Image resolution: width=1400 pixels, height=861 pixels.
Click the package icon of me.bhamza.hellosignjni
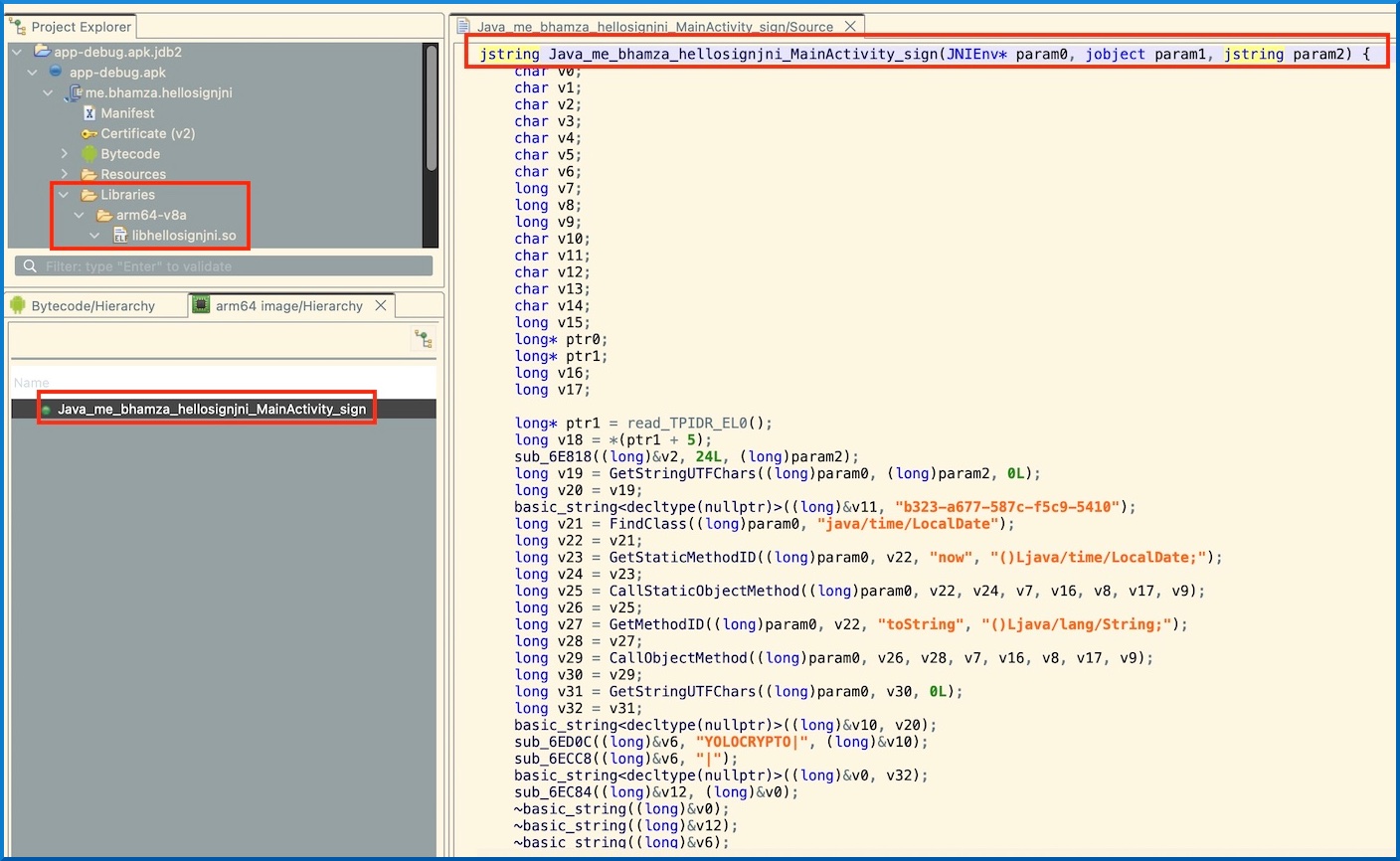73,92
